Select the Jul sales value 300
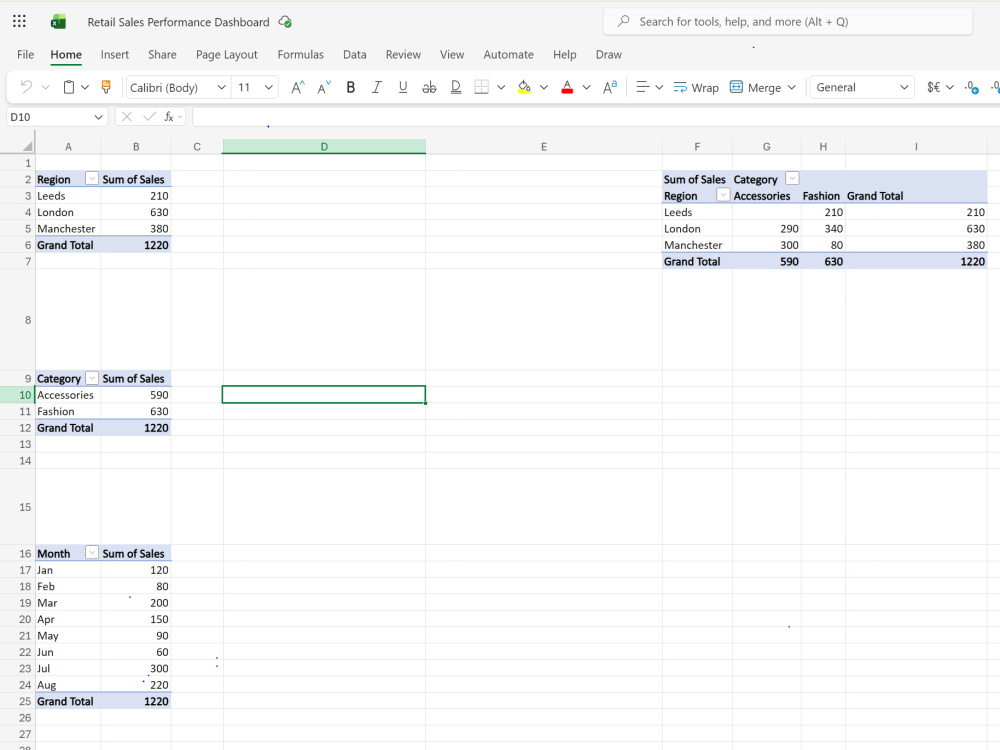This screenshot has width=1000, height=750. [136, 668]
